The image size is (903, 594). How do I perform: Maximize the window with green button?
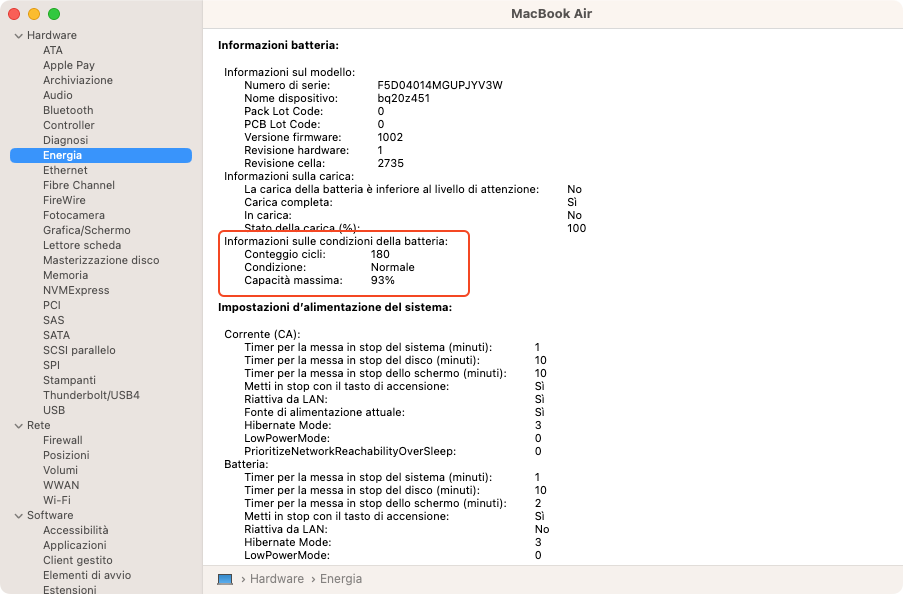pos(54,14)
